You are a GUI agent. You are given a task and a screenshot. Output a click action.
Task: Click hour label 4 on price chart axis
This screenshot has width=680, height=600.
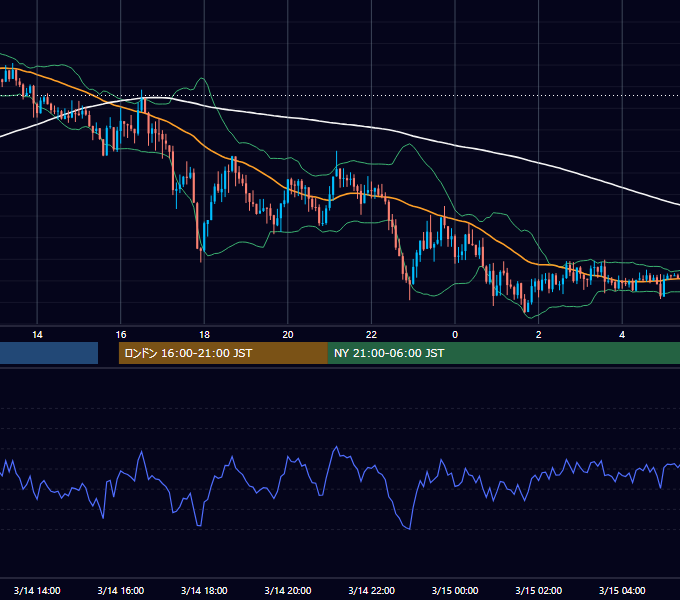622,335
